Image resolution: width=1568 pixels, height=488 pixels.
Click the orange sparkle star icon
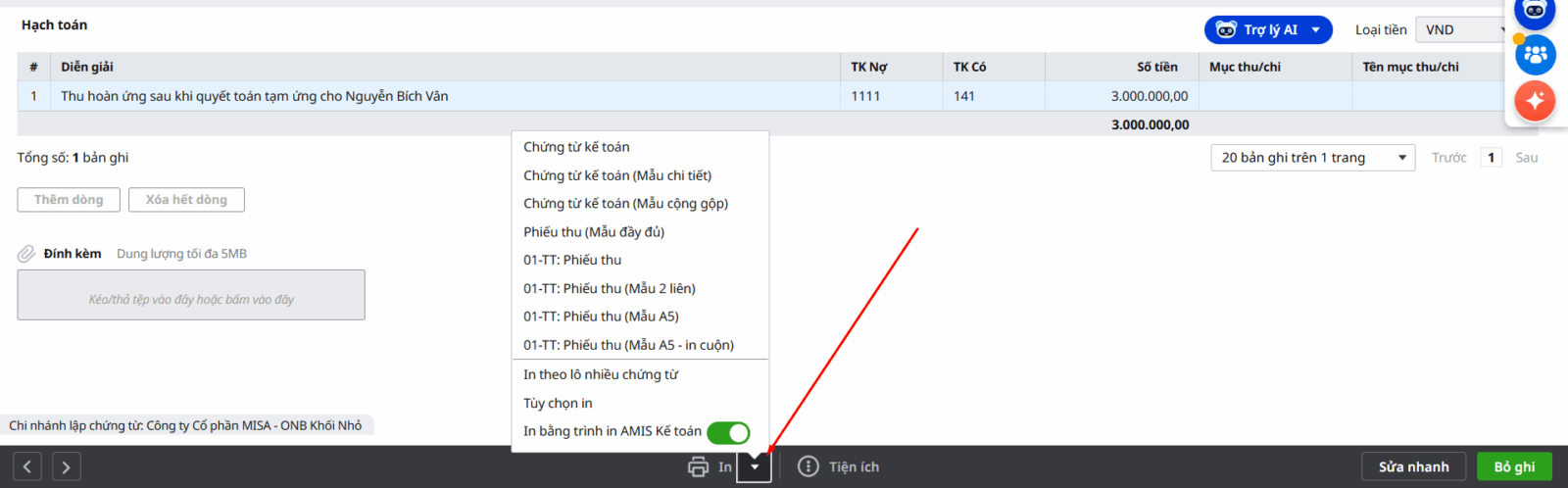click(1535, 100)
